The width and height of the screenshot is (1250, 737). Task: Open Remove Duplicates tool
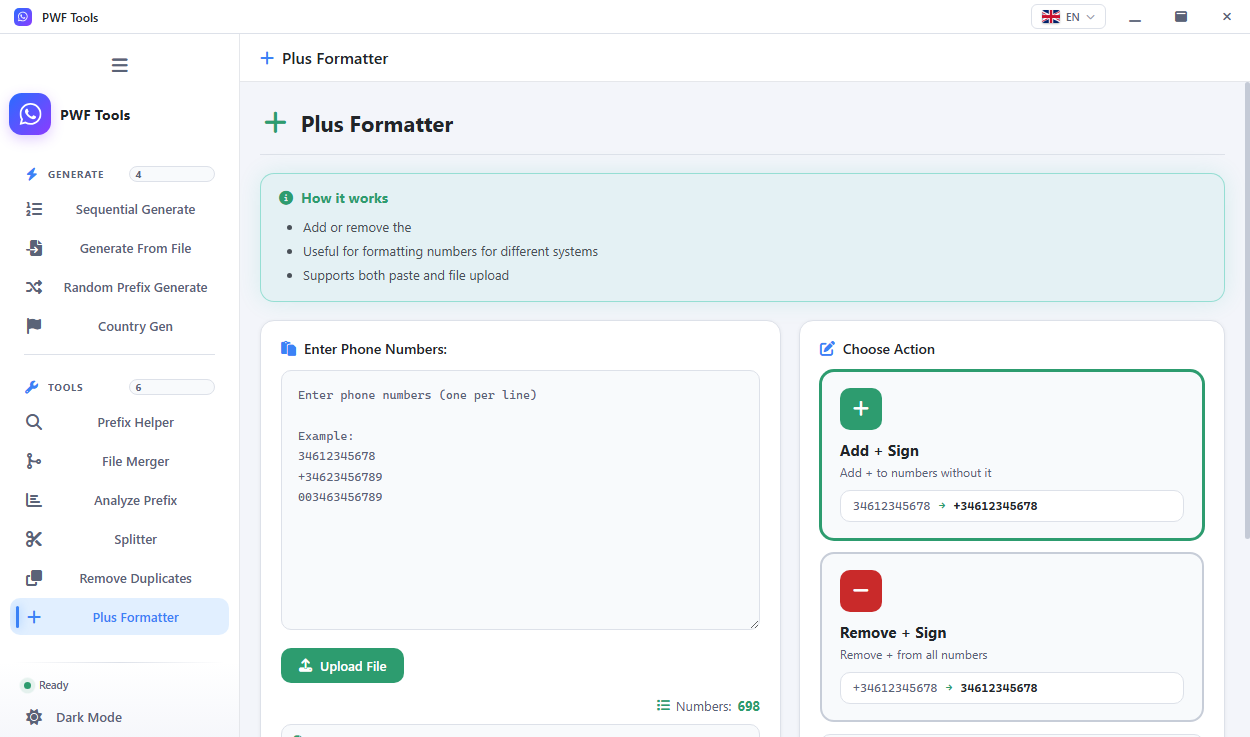coord(120,578)
